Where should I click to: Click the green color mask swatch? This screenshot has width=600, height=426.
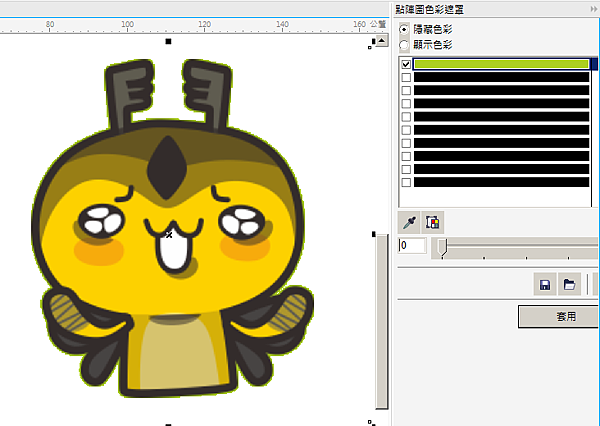pos(500,64)
